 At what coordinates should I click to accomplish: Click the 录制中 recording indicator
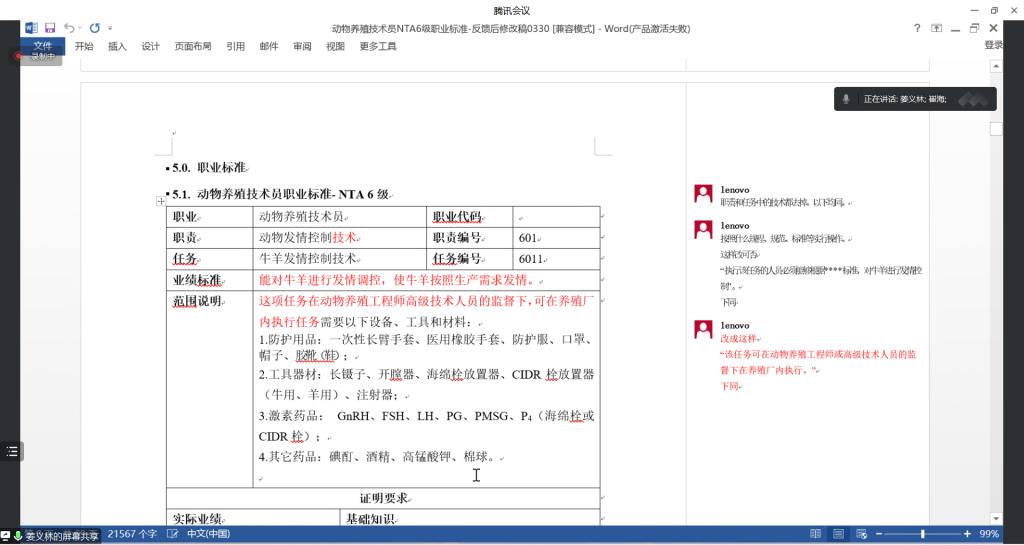[42, 57]
